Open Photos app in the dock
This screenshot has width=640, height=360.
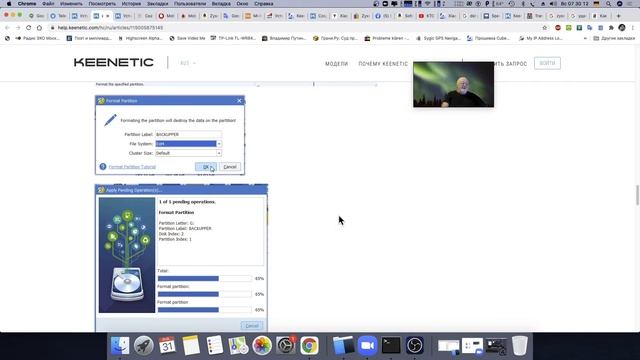click(262, 346)
